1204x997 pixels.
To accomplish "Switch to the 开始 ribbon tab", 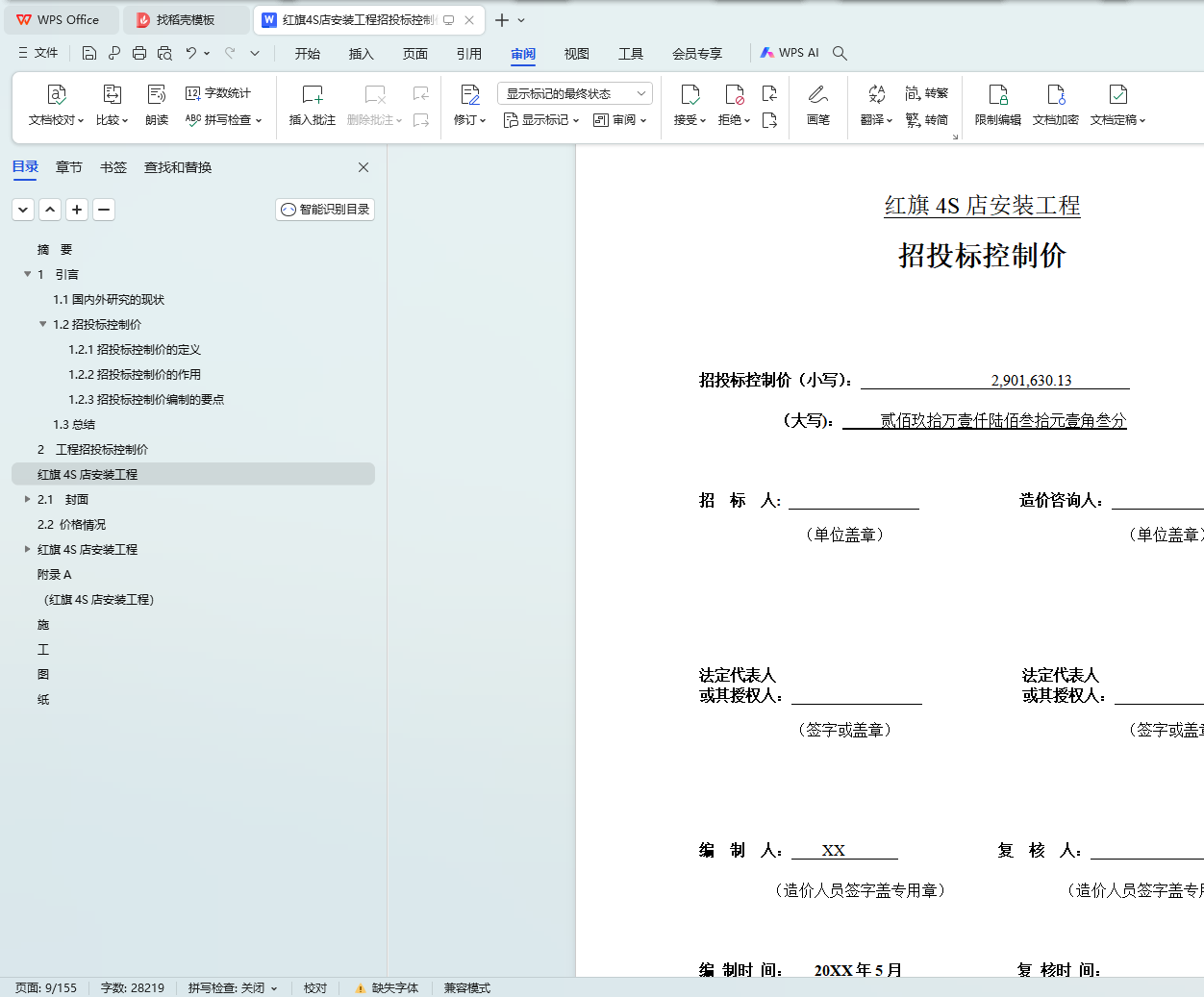I will (308, 54).
